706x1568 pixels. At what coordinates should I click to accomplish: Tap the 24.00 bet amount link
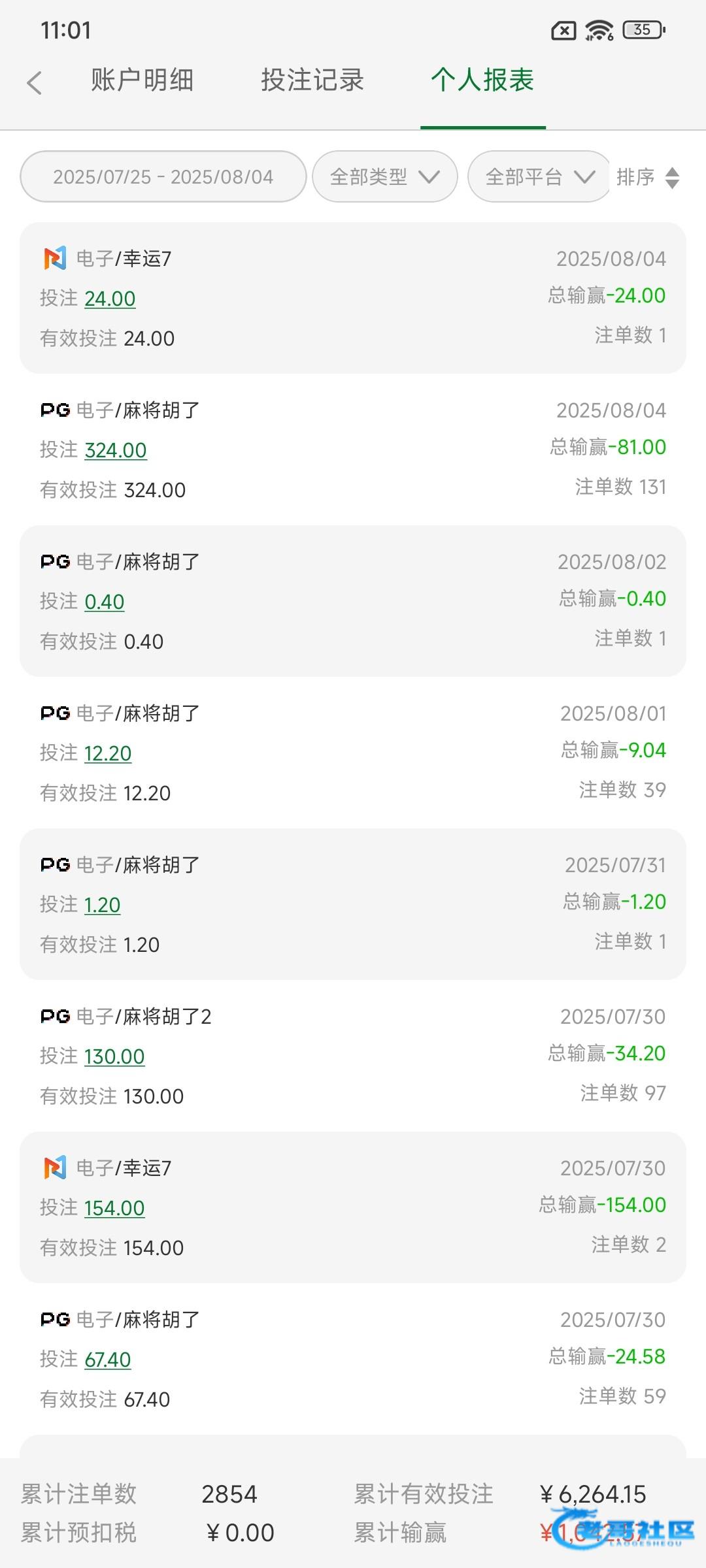(x=110, y=299)
